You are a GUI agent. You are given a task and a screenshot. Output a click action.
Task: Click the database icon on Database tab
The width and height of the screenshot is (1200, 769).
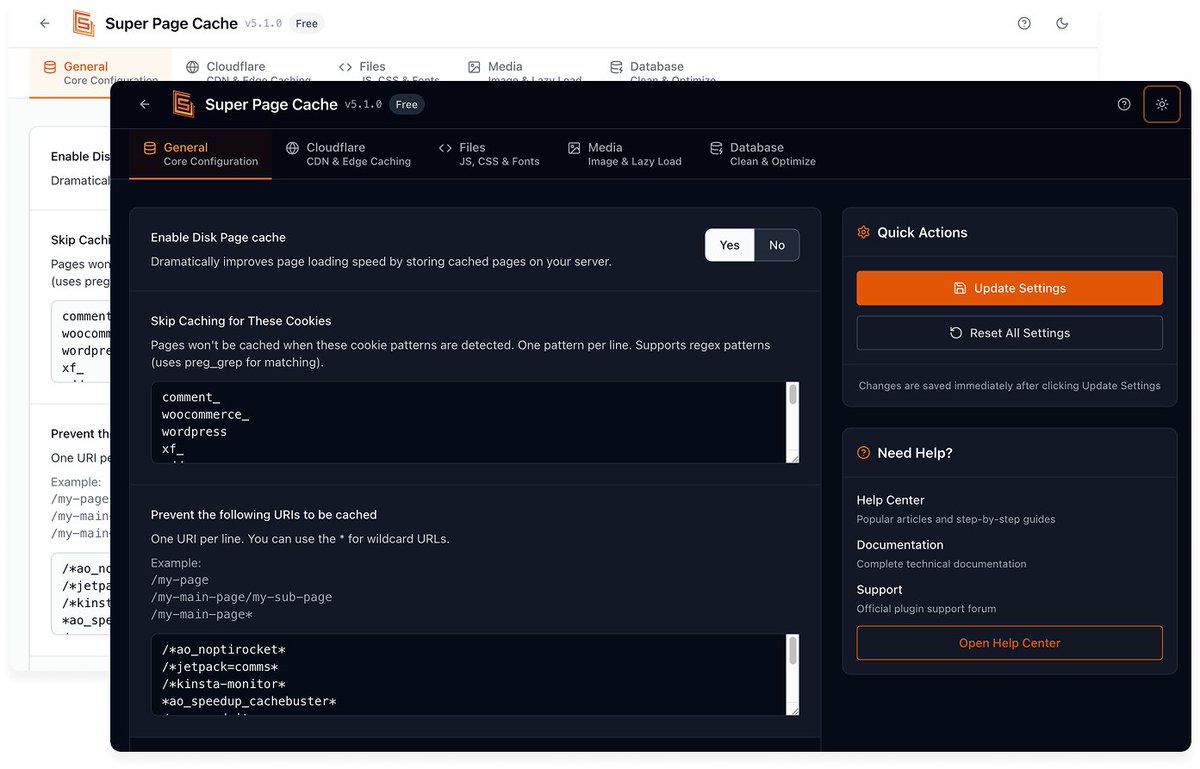[x=716, y=147]
